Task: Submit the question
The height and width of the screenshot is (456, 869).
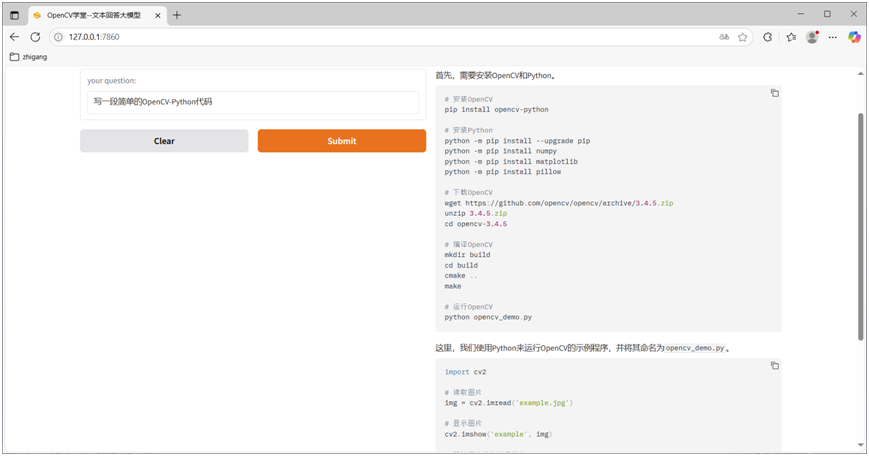Action: coord(341,141)
